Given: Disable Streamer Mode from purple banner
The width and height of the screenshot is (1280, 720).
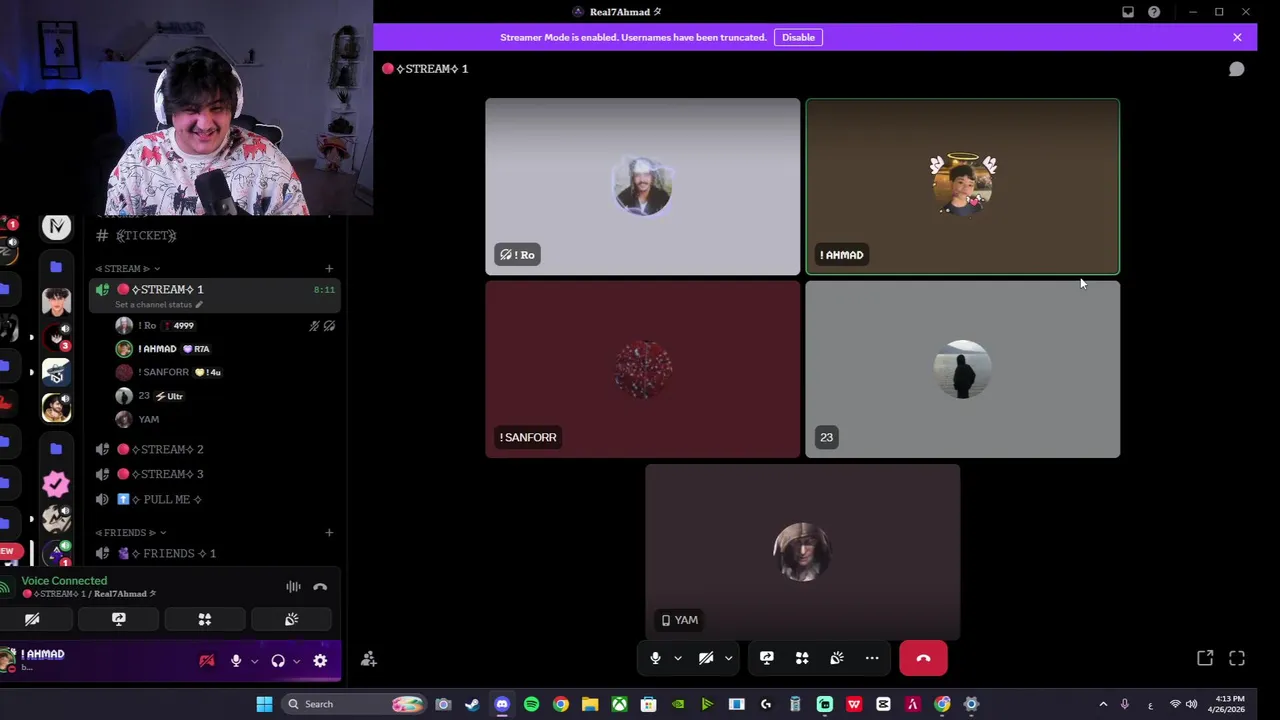Looking at the screenshot, I should pyautogui.click(x=798, y=37).
